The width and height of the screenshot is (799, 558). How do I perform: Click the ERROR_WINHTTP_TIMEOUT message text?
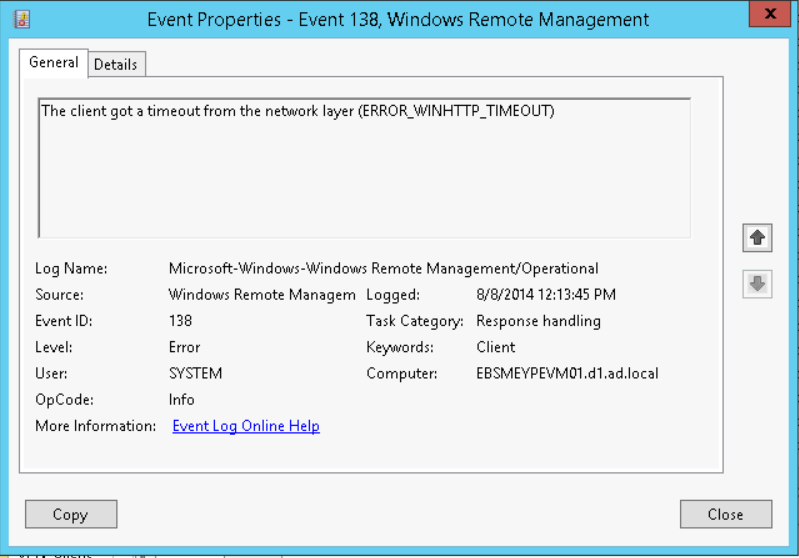coord(297,111)
